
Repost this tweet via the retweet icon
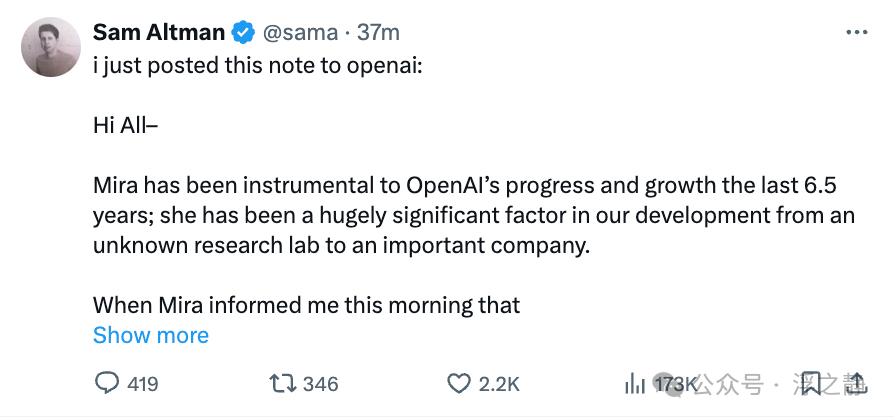click(x=283, y=383)
